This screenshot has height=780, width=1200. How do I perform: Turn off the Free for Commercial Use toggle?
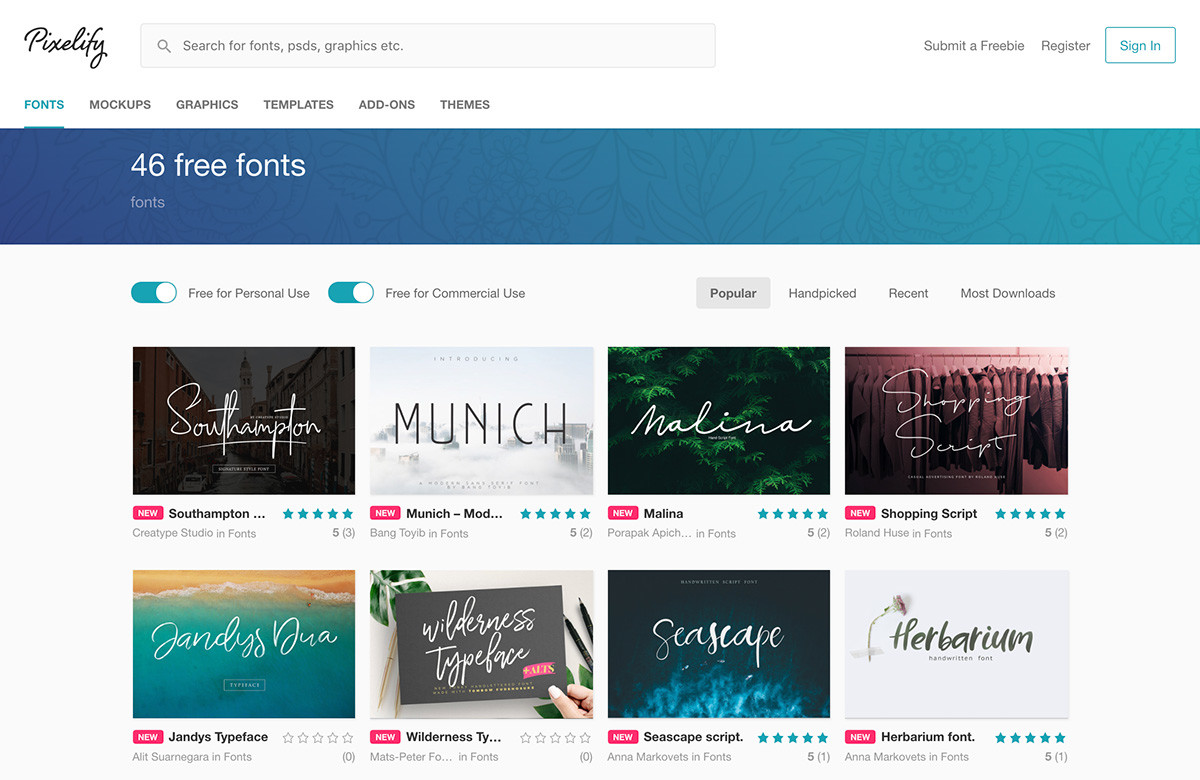coord(350,292)
